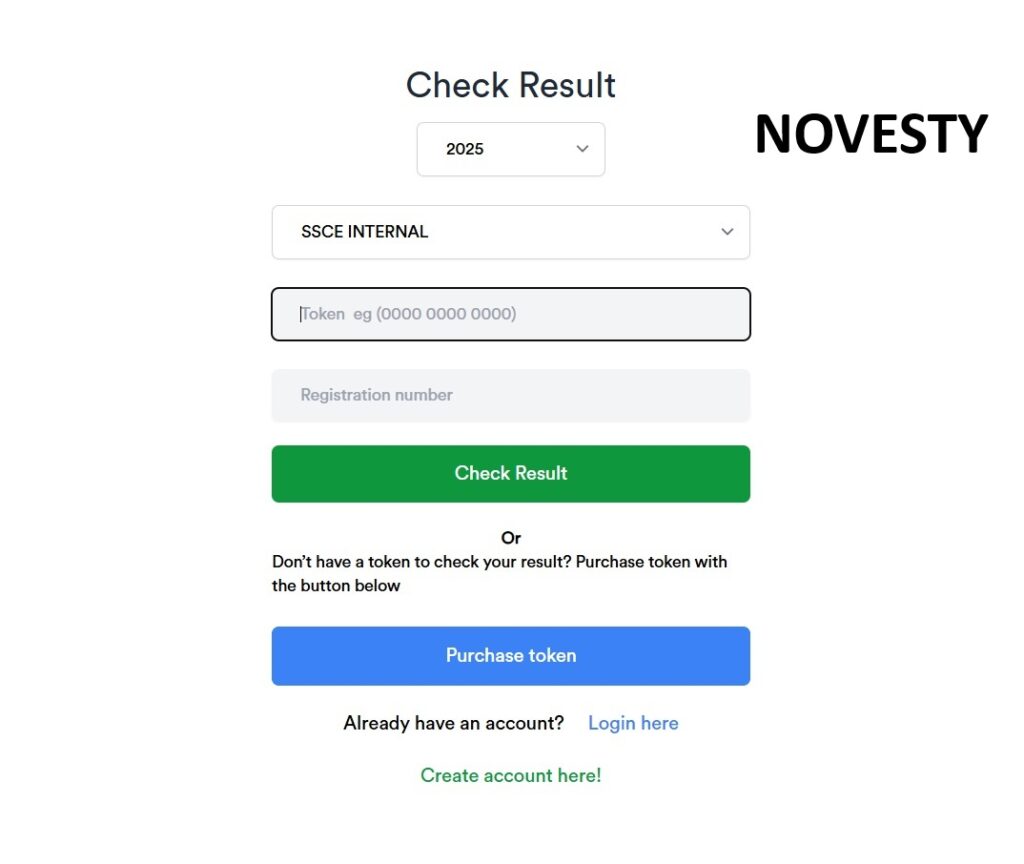Click the chevron on the year dropdown

click(581, 148)
